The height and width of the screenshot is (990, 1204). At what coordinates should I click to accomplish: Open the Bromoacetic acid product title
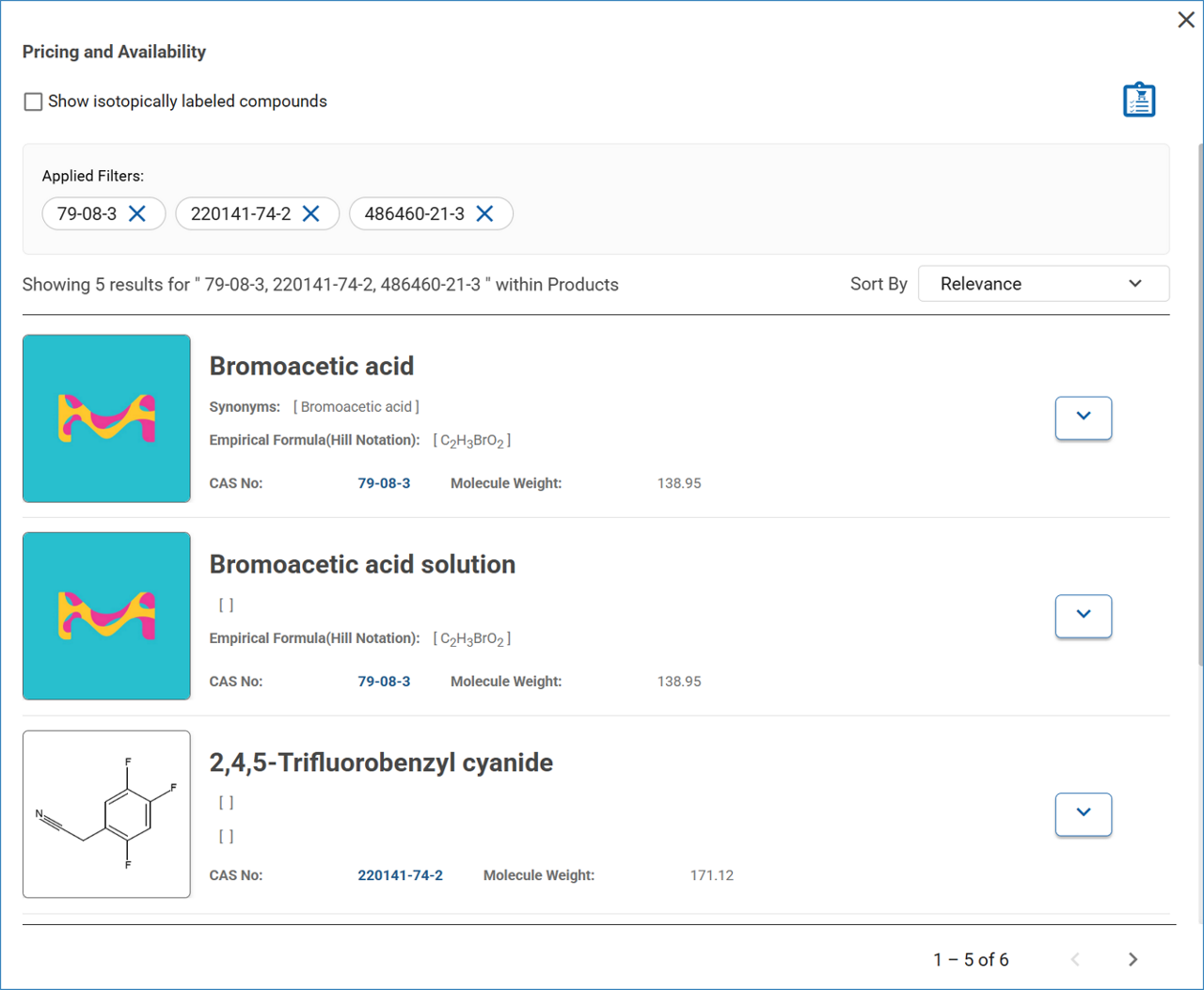(x=311, y=366)
